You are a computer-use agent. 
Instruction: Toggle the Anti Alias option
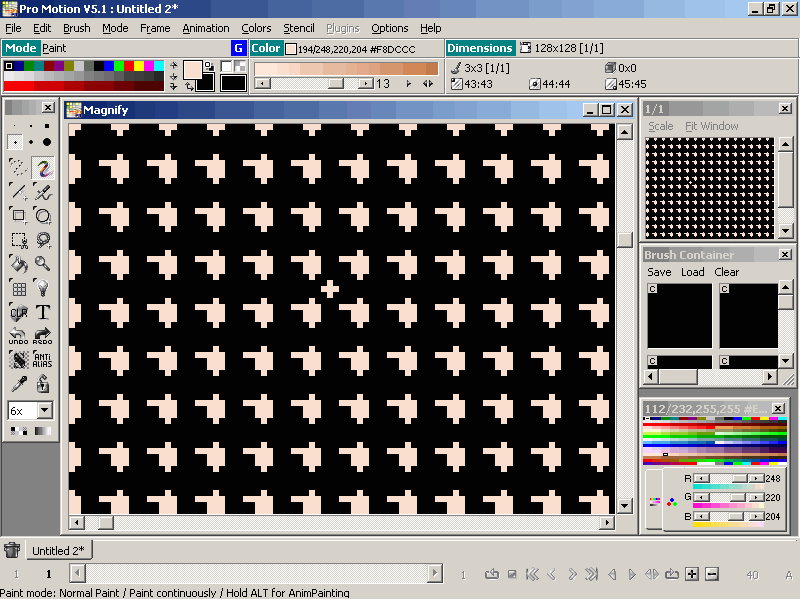[43, 361]
